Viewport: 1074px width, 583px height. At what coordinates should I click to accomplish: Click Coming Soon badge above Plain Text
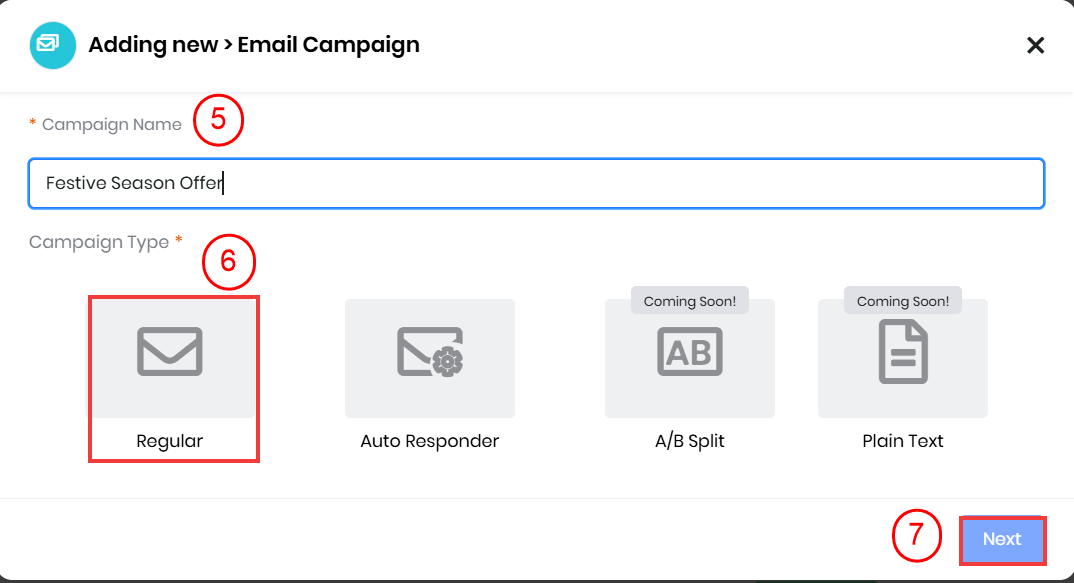tap(903, 301)
